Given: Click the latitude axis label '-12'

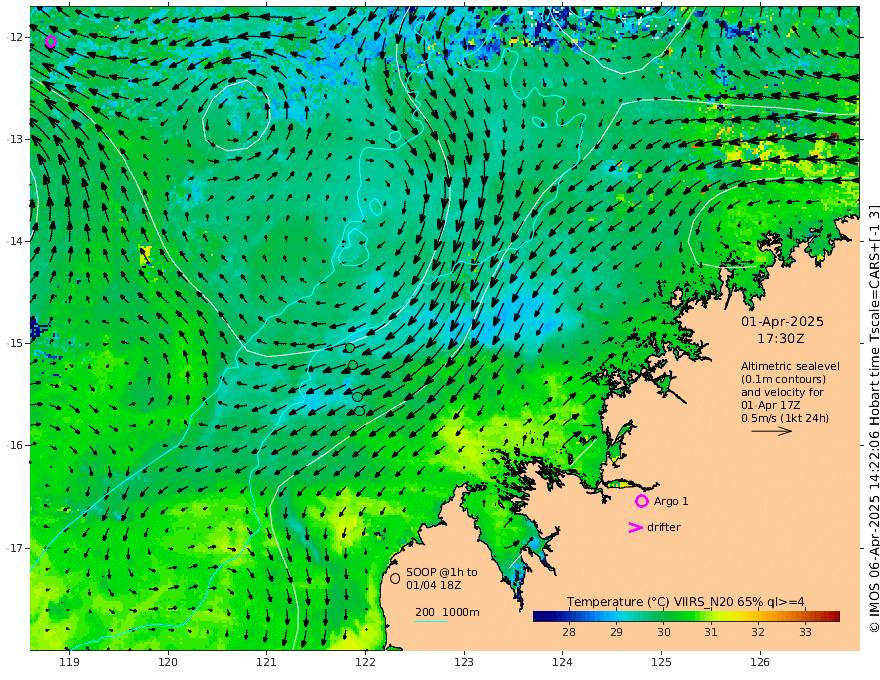Looking at the screenshot, I should tap(16, 37).
